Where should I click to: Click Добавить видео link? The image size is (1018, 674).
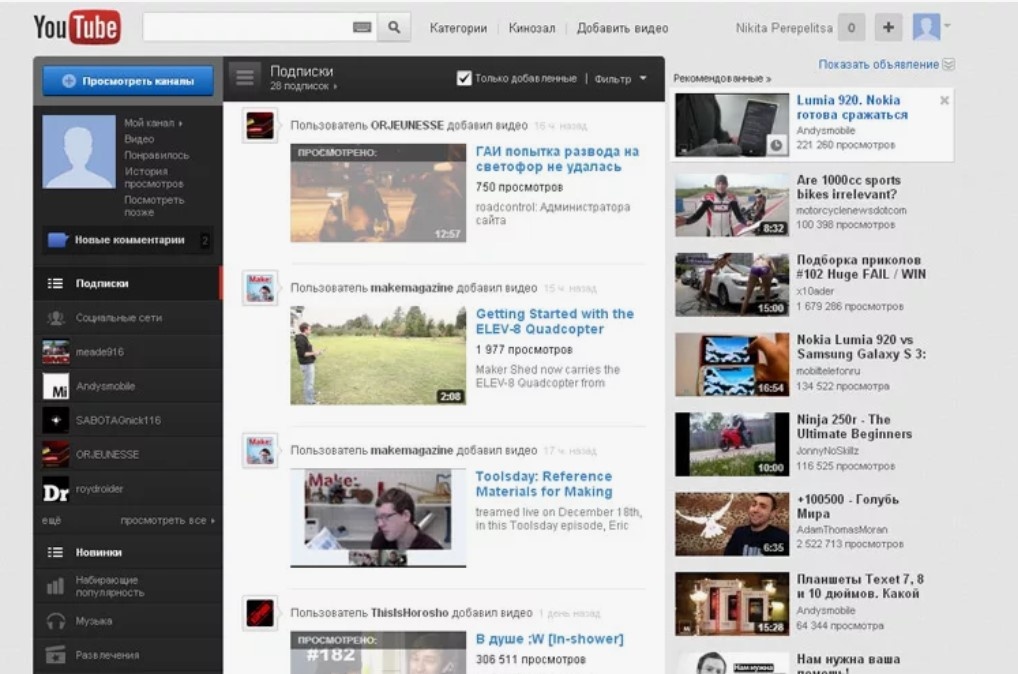[622, 28]
